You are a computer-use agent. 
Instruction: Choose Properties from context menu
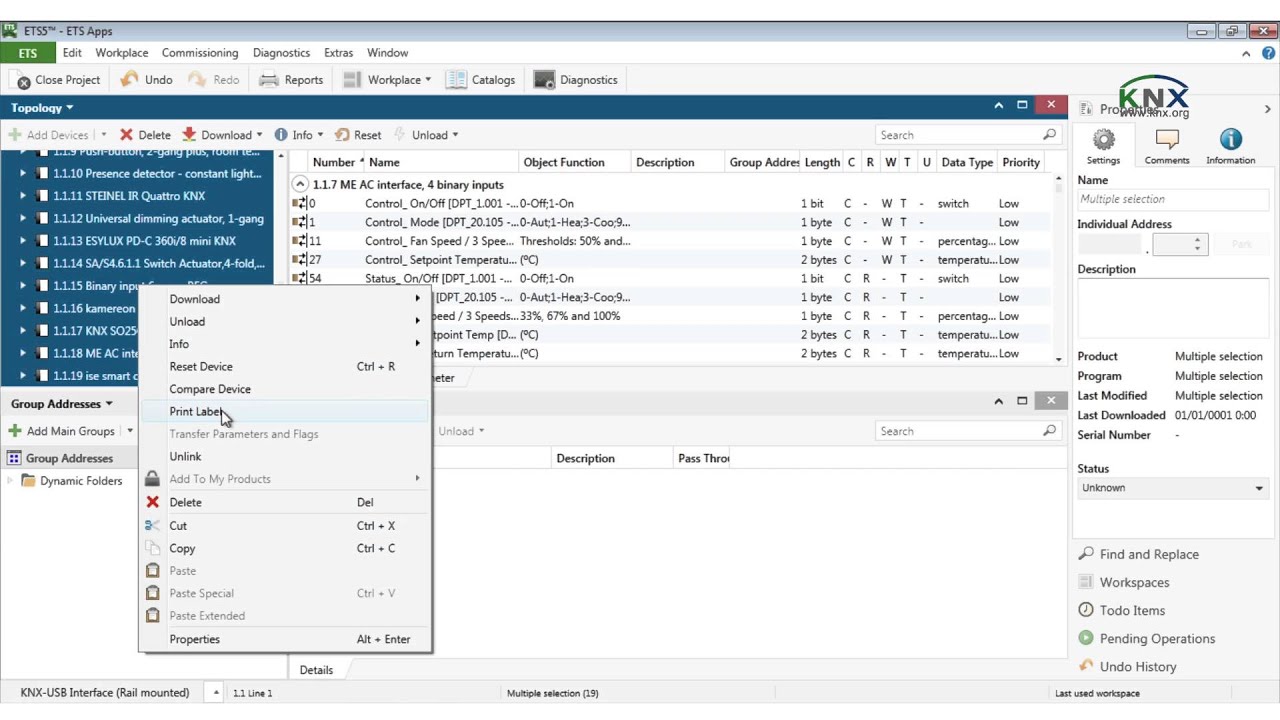tap(285, 639)
